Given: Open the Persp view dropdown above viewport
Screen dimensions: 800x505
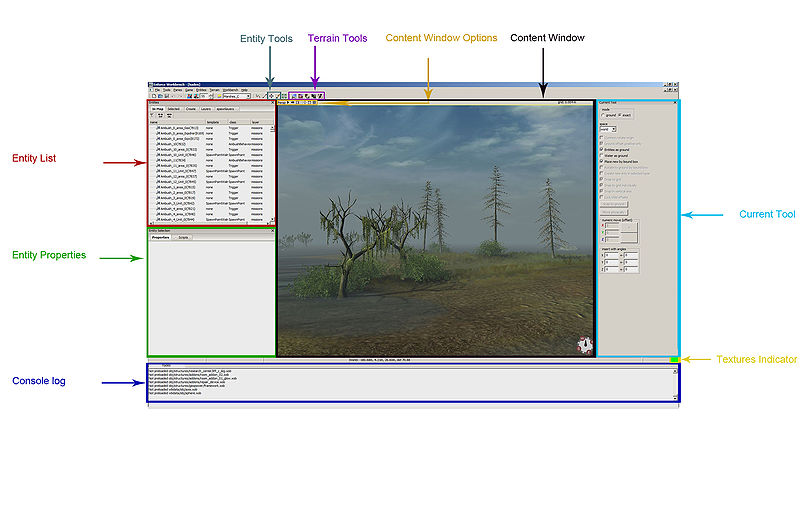Looking at the screenshot, I should [x=283, y=102].
